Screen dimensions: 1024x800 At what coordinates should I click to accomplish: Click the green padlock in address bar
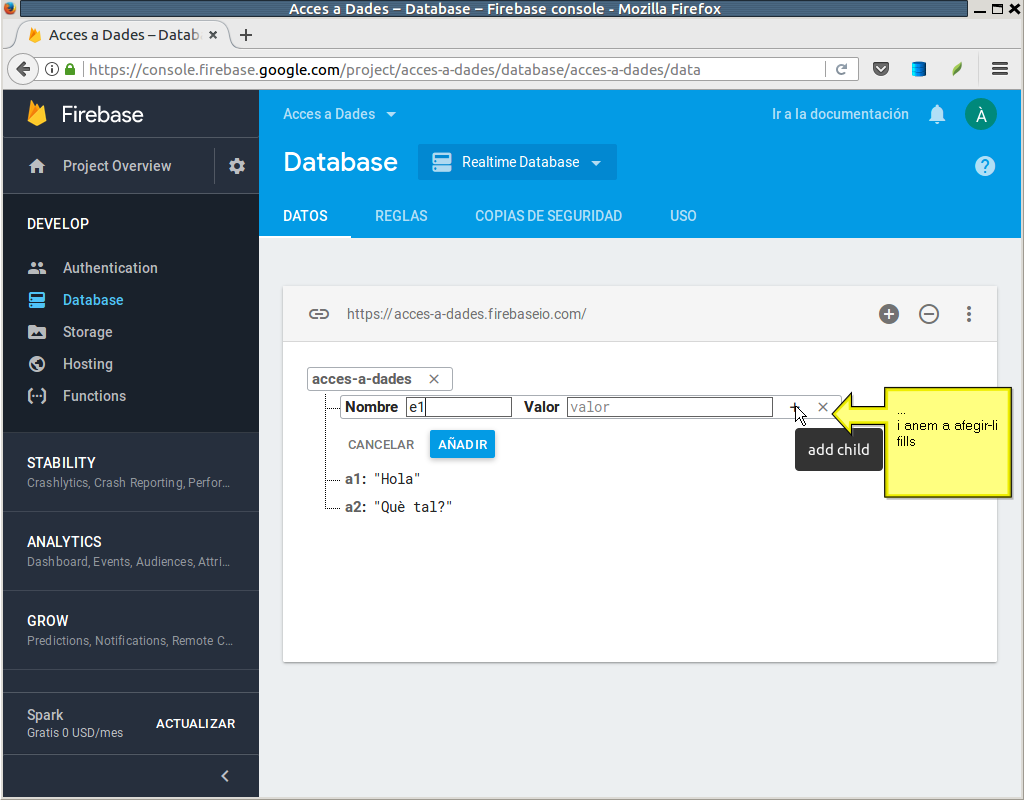pyautogui.click(x=70, y=69)
